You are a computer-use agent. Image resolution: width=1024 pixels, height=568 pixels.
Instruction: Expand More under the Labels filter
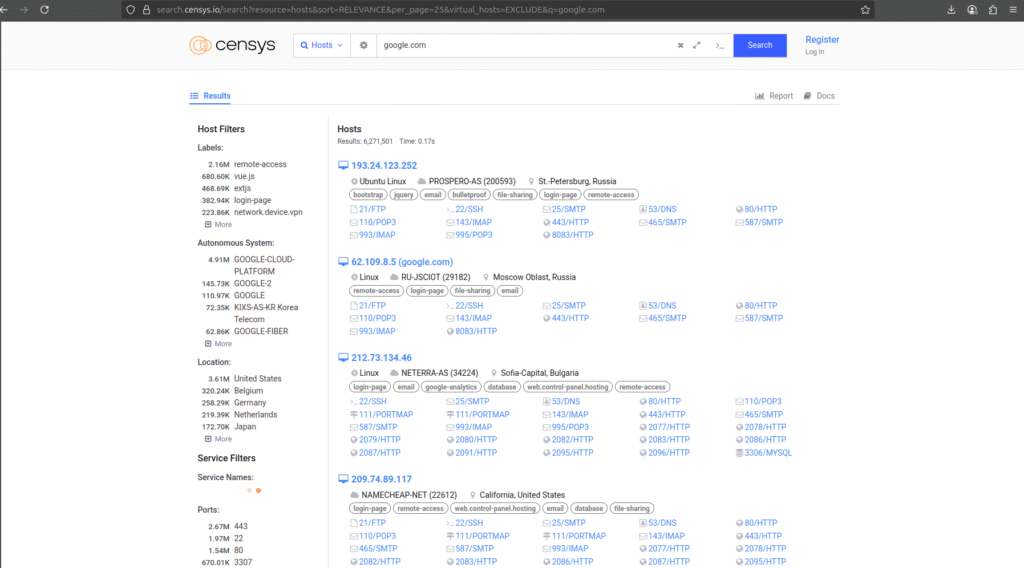[x=217, y=225]
